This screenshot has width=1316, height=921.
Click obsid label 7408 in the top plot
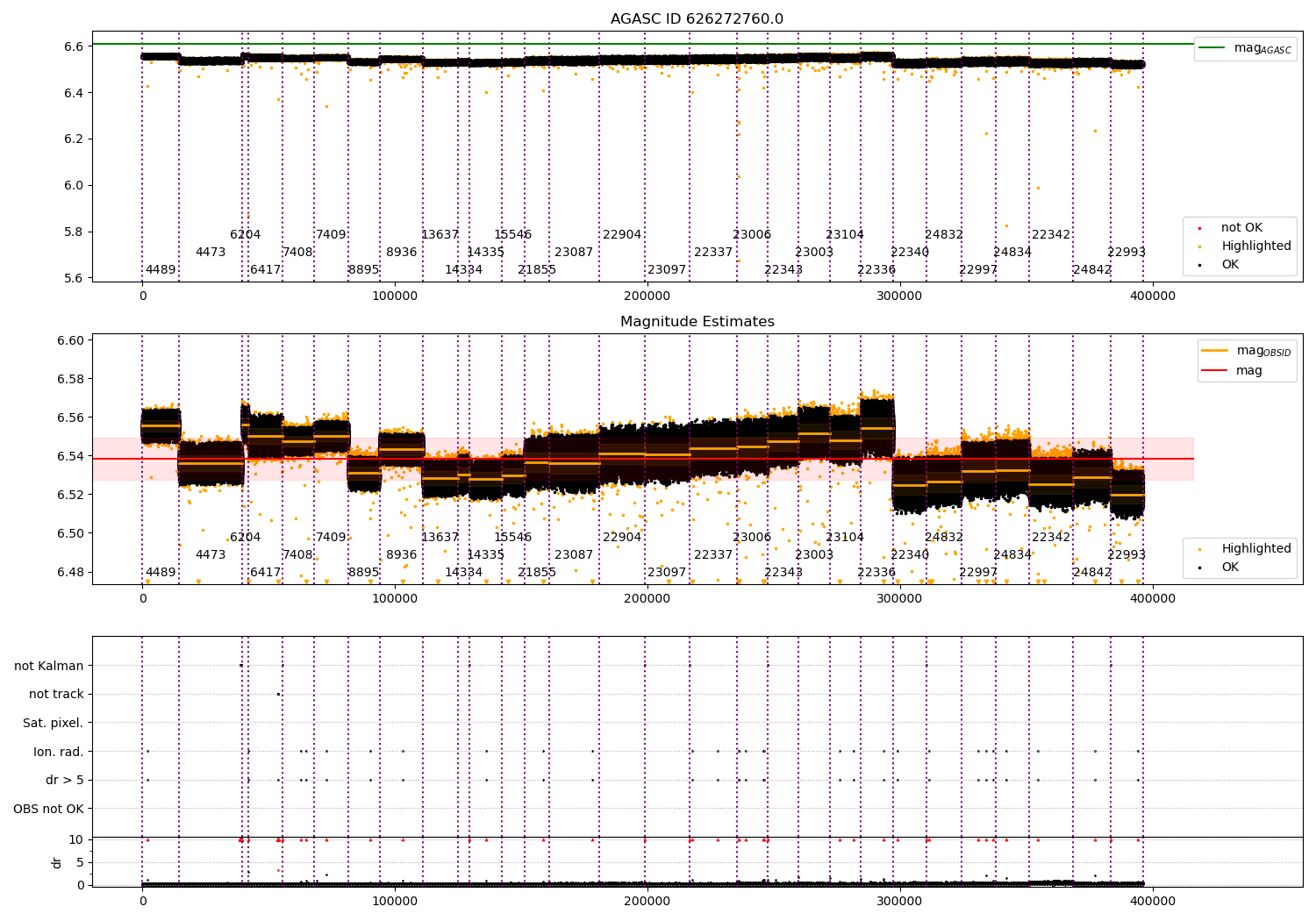[297, 253]
